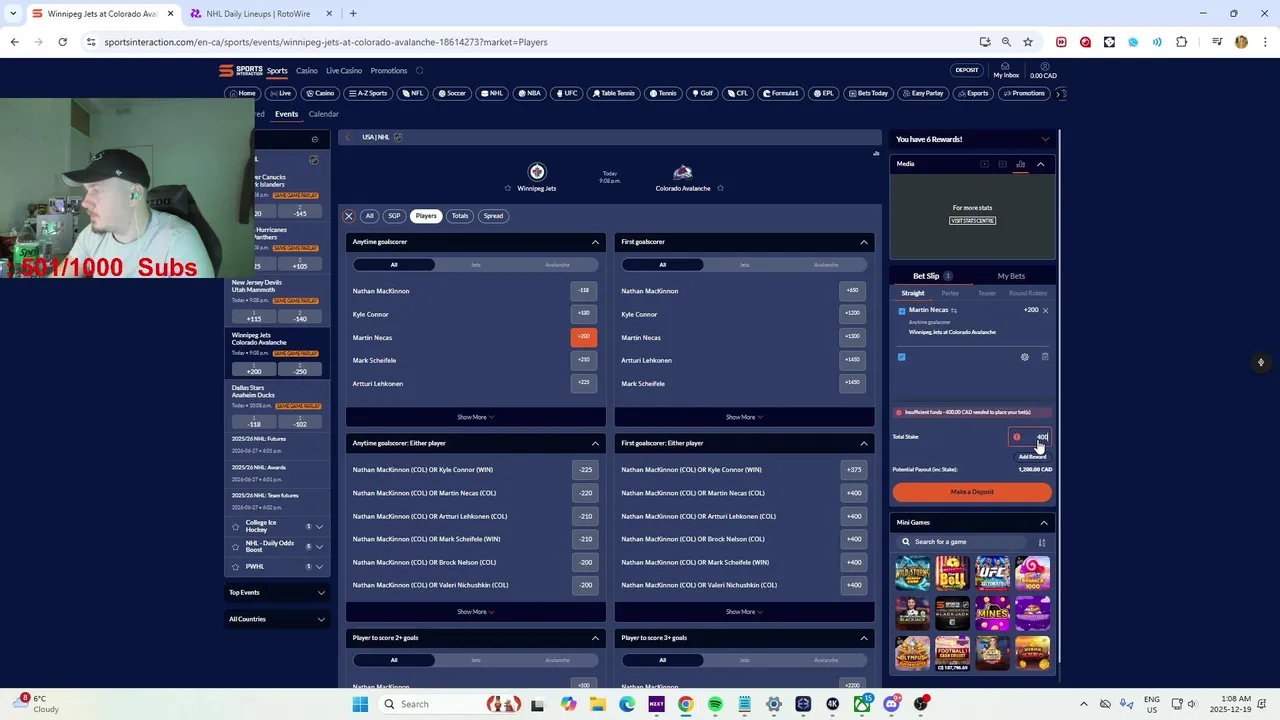The height and width of the screenshot is (720, 1280).
Task: Open Discord from the taskbar
Action: click(891, 704)
